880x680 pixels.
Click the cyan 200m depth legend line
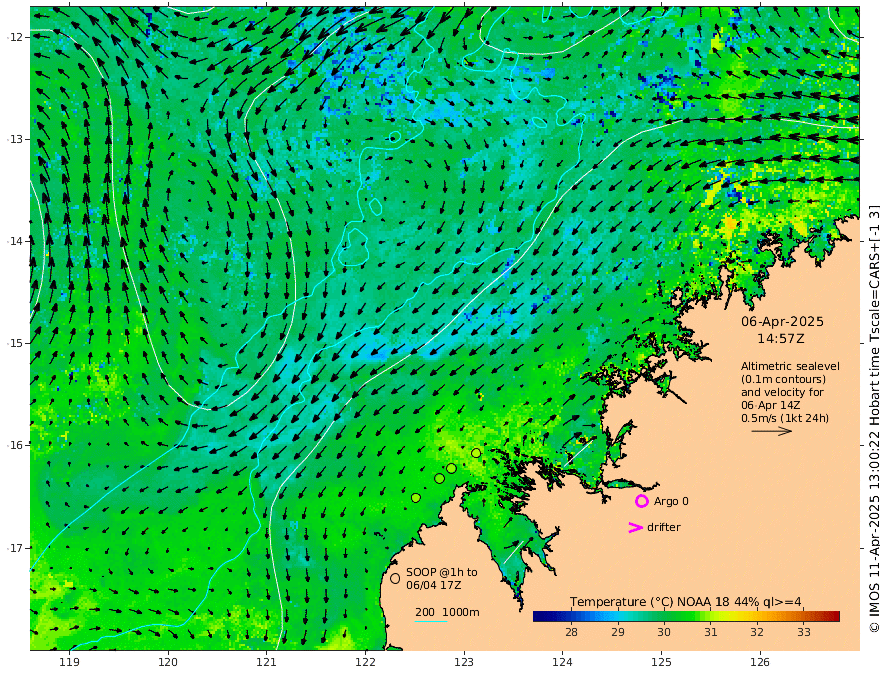pos(430,621)
